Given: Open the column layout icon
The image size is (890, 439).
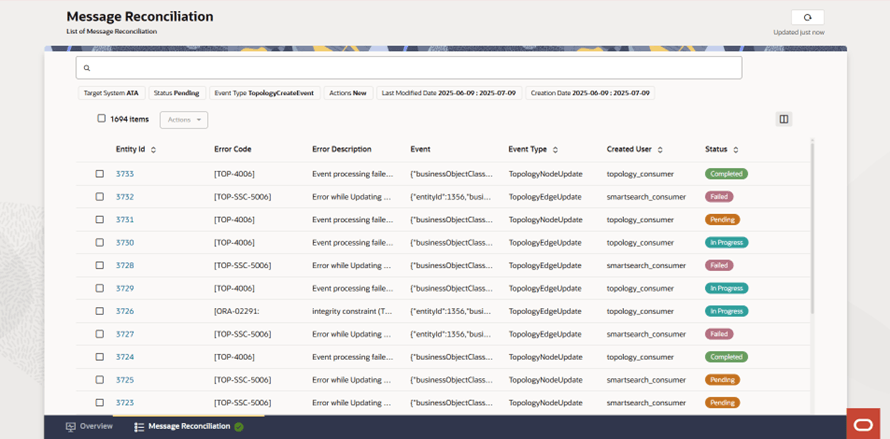Looking at the screenshot, I should click(x=784, y=119).
